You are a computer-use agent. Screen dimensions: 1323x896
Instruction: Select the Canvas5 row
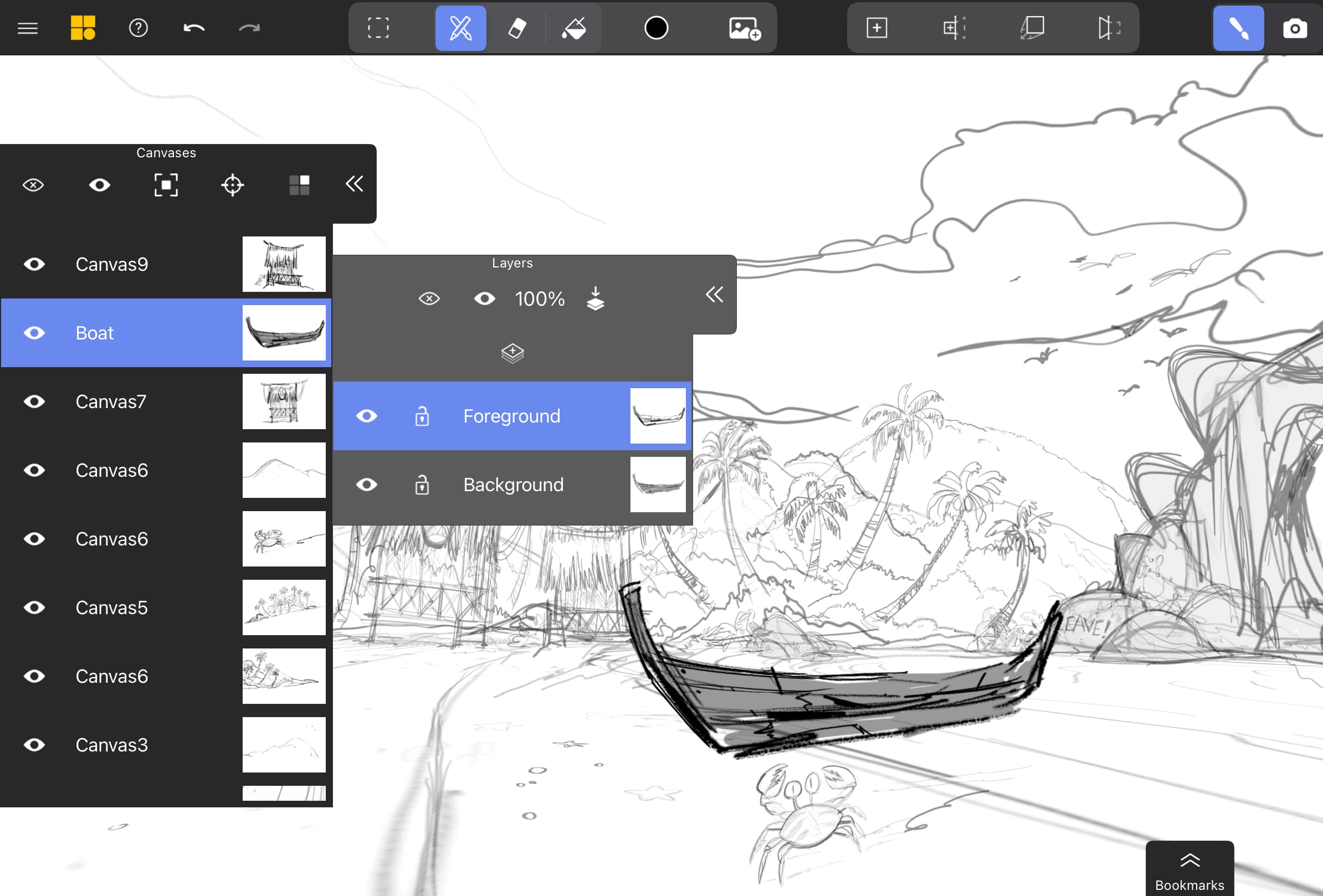click(166, 607)
